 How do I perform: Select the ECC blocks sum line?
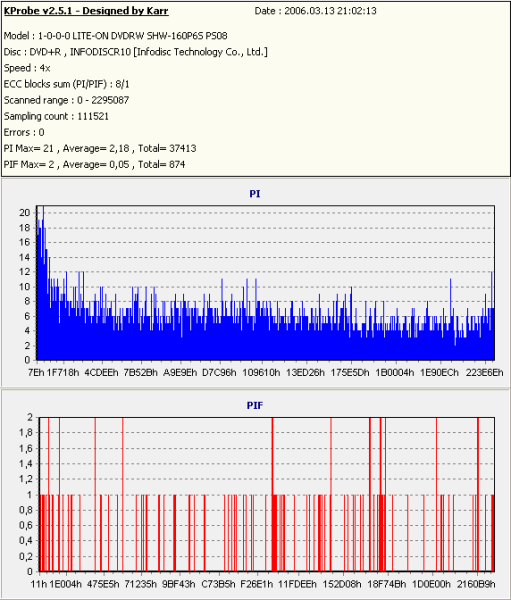pos(67,84)
